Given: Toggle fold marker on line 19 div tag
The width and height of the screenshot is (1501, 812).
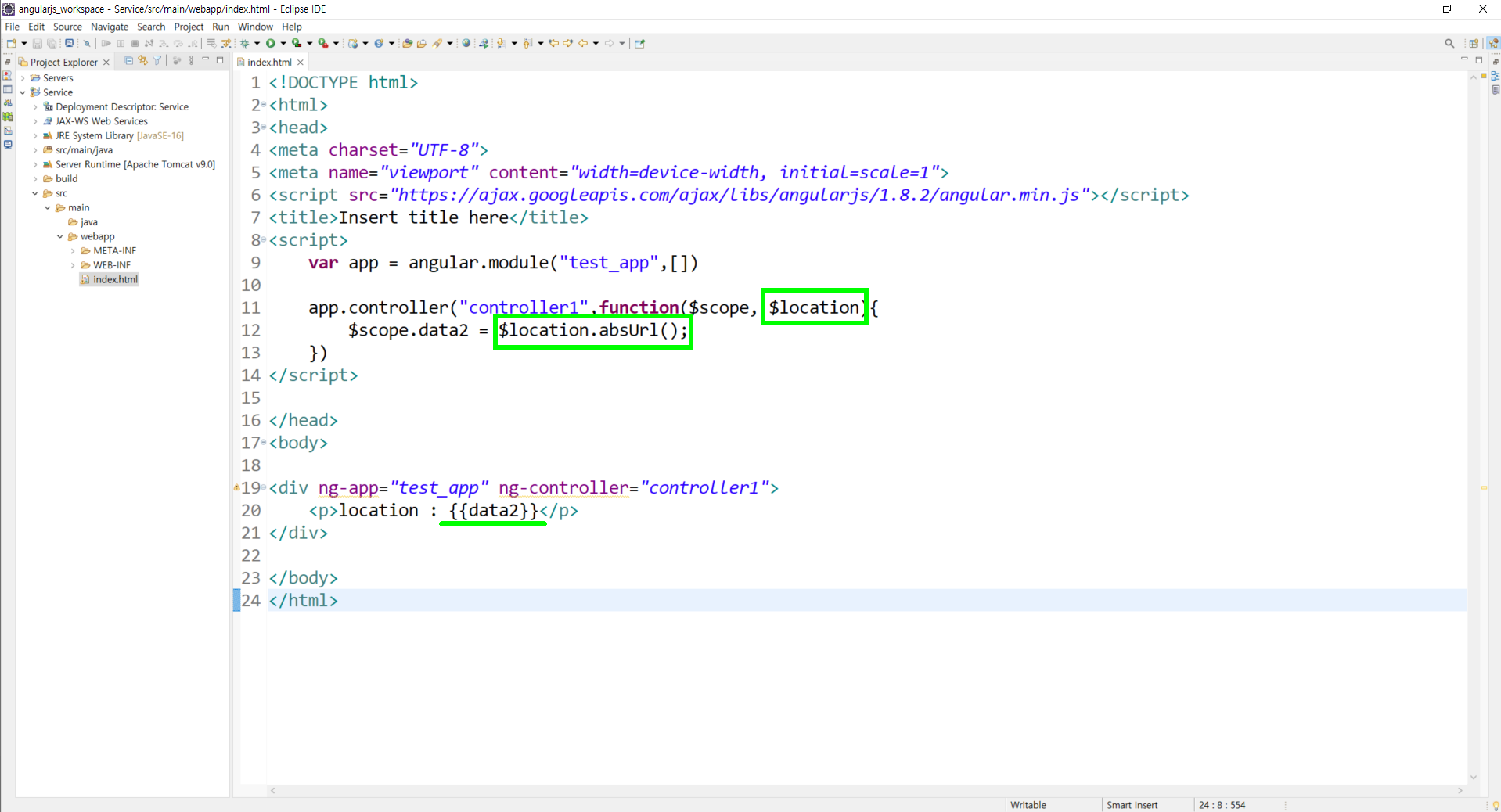Looking at the screenshot, I should 264,488.
